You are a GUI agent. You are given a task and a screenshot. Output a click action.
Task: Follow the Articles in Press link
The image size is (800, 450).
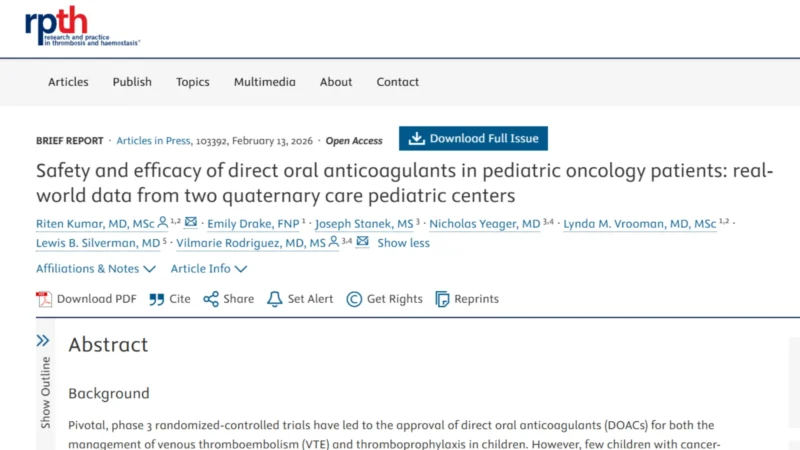click(153, 141)
